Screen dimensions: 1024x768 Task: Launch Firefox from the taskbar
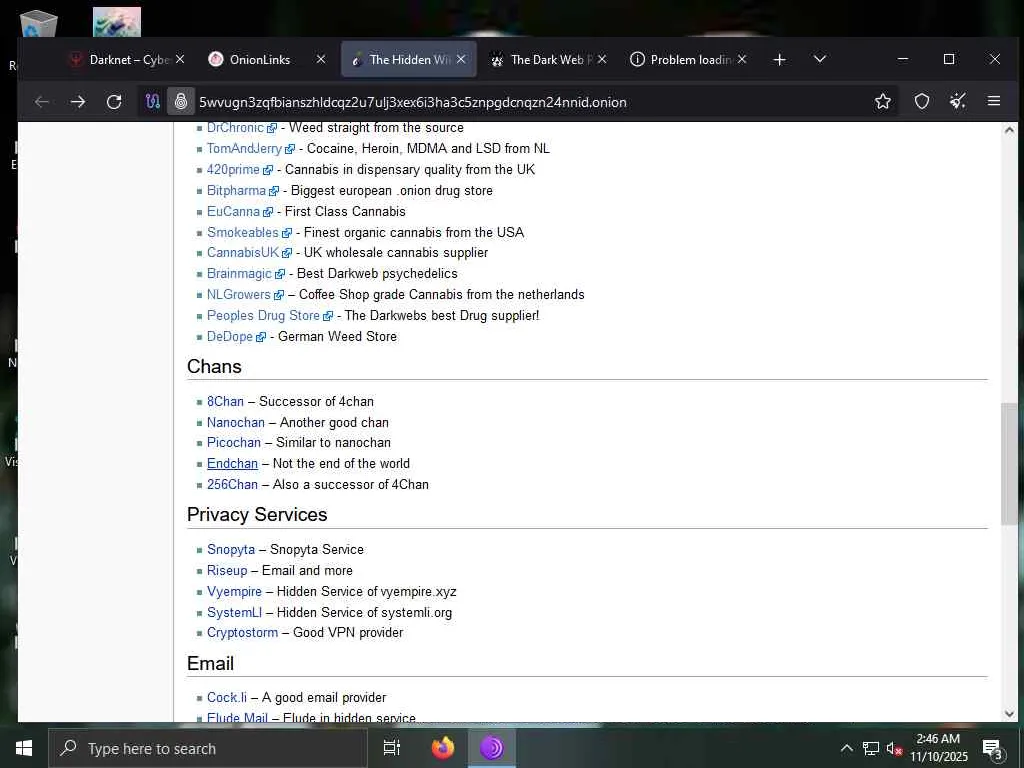[x=443, y=748]
